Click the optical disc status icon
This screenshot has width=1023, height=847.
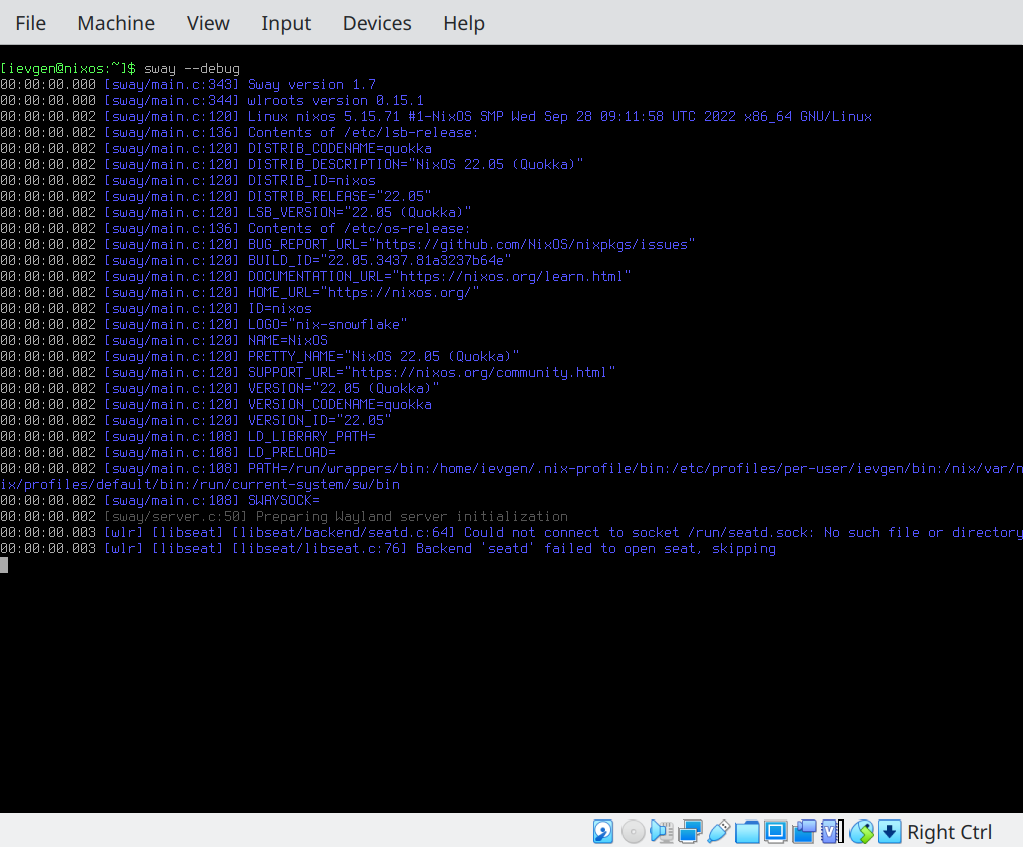point(633,831)
